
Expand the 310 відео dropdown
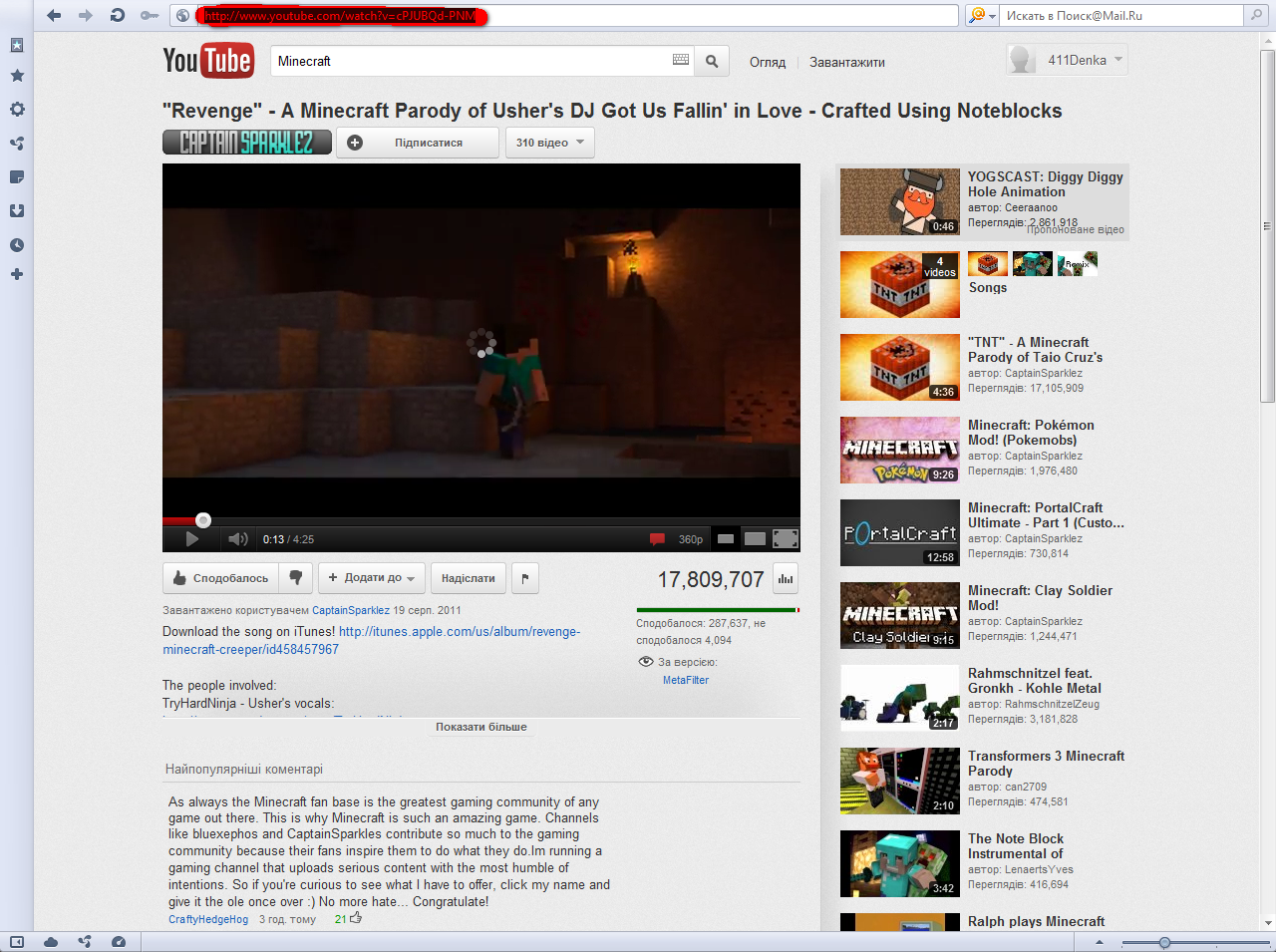coord(550,143)
